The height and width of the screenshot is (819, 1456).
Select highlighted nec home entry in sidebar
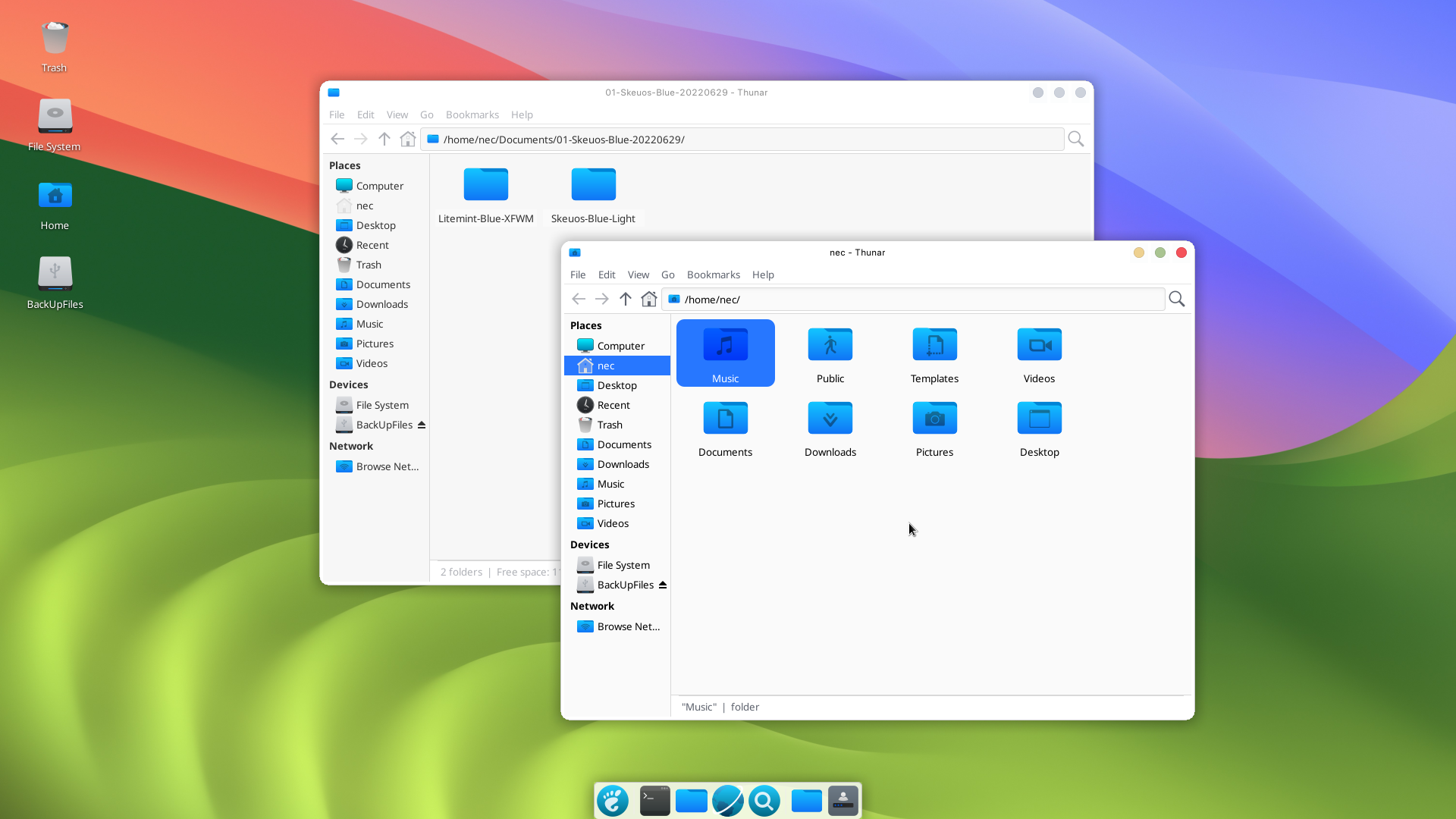(x=617, y=366)
